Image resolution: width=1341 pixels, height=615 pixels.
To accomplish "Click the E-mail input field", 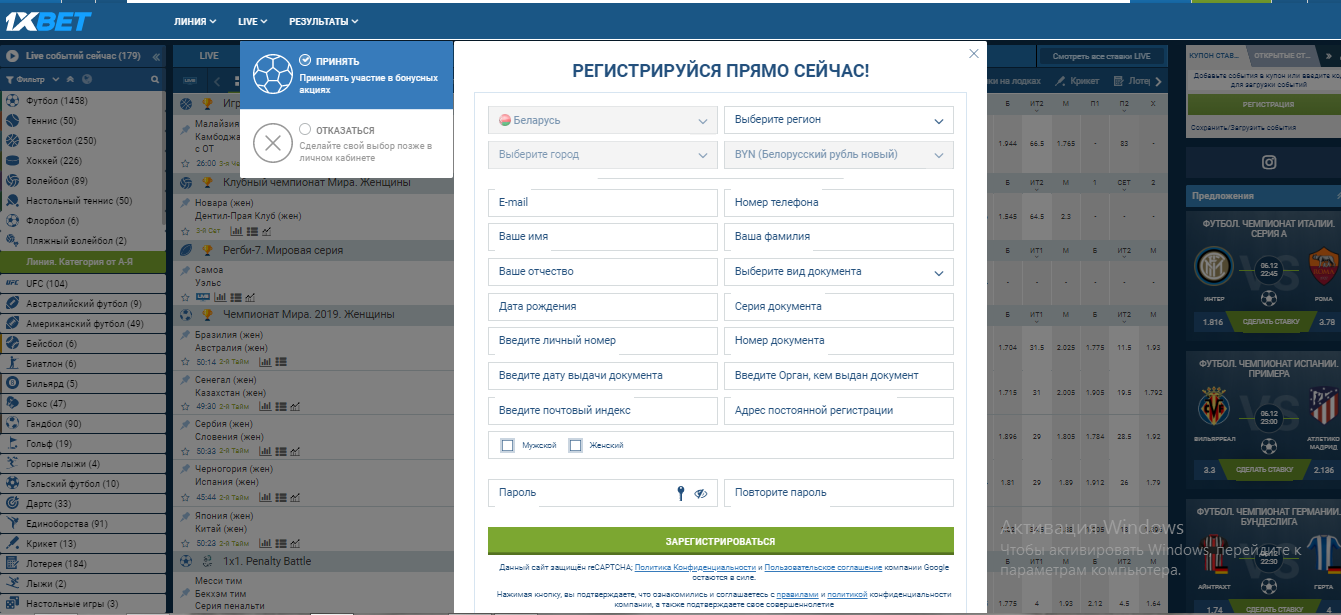I will 603,203.
